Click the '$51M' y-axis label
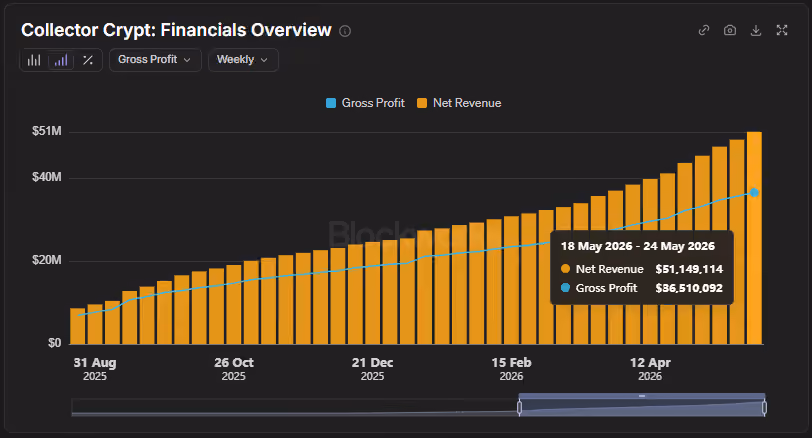Viewport: 812px width, 438px height. 47,131
